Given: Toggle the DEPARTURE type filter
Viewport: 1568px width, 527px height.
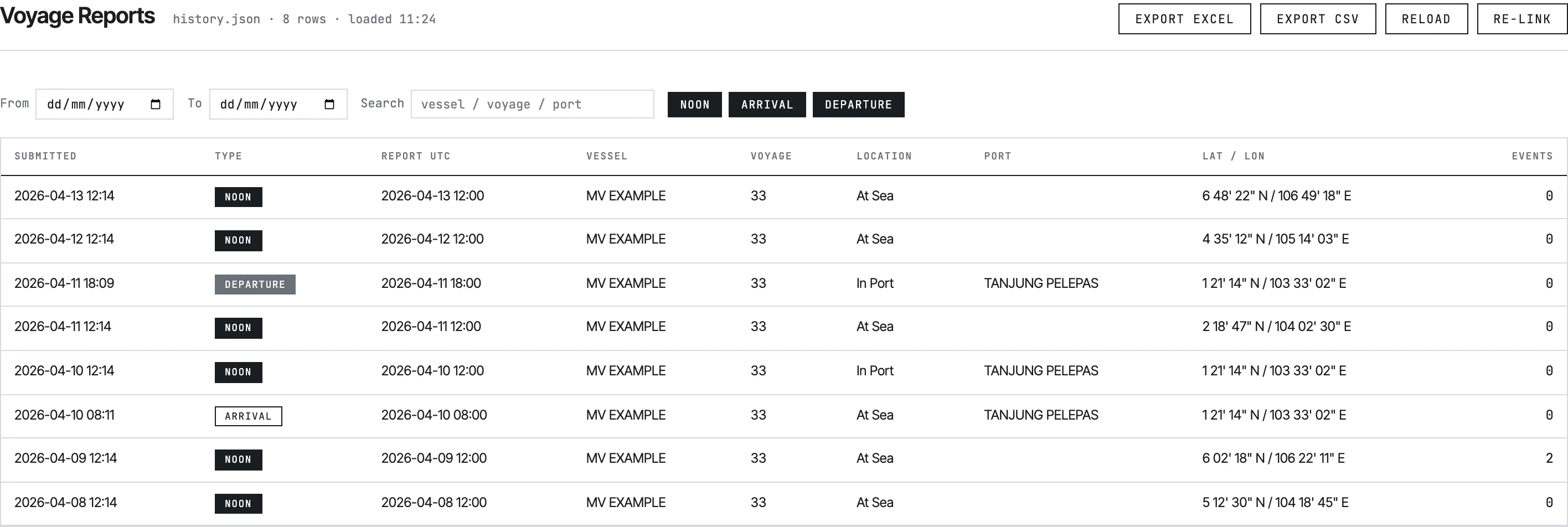Looking at the screenshot, I should pos(858,105).
